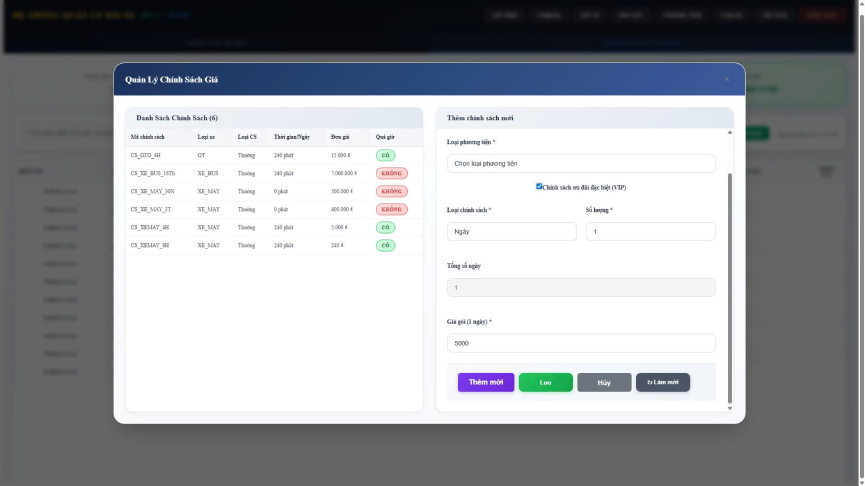Expand the Loại chính sách dropdown showing Ngày
Image resolution: width=865 pixels, height=486 pixels.
511,231
